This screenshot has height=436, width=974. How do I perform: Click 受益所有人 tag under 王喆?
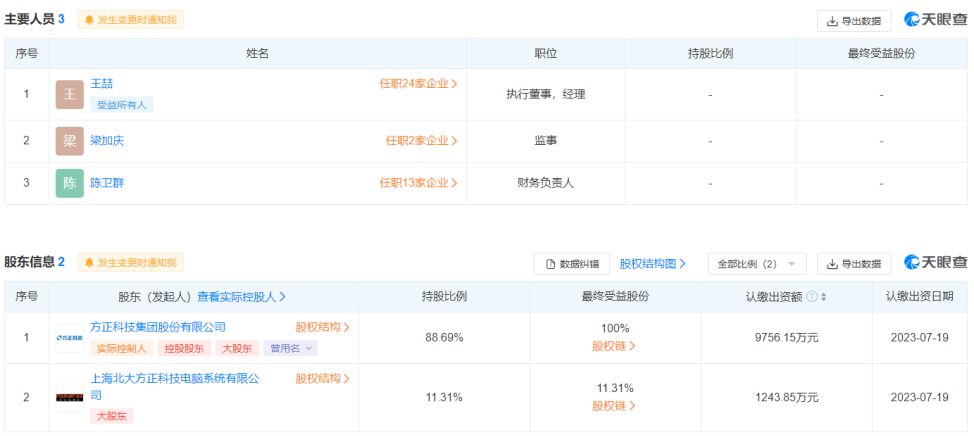[x=122, y=105]
